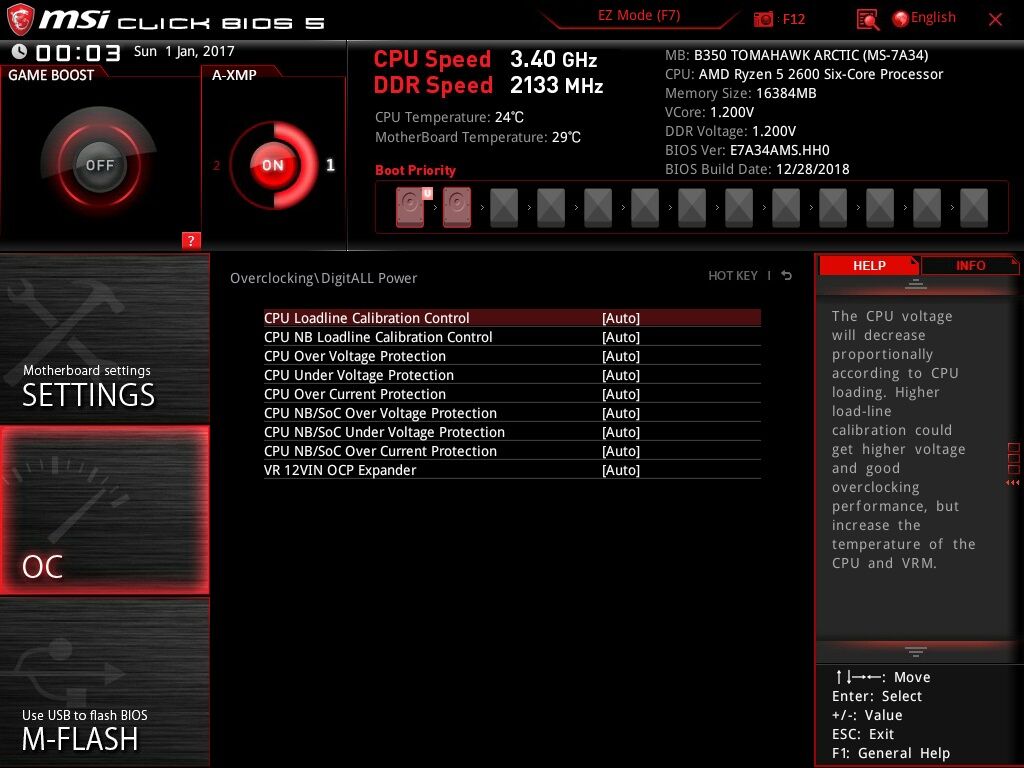Switch to the INFO tab

970,265
